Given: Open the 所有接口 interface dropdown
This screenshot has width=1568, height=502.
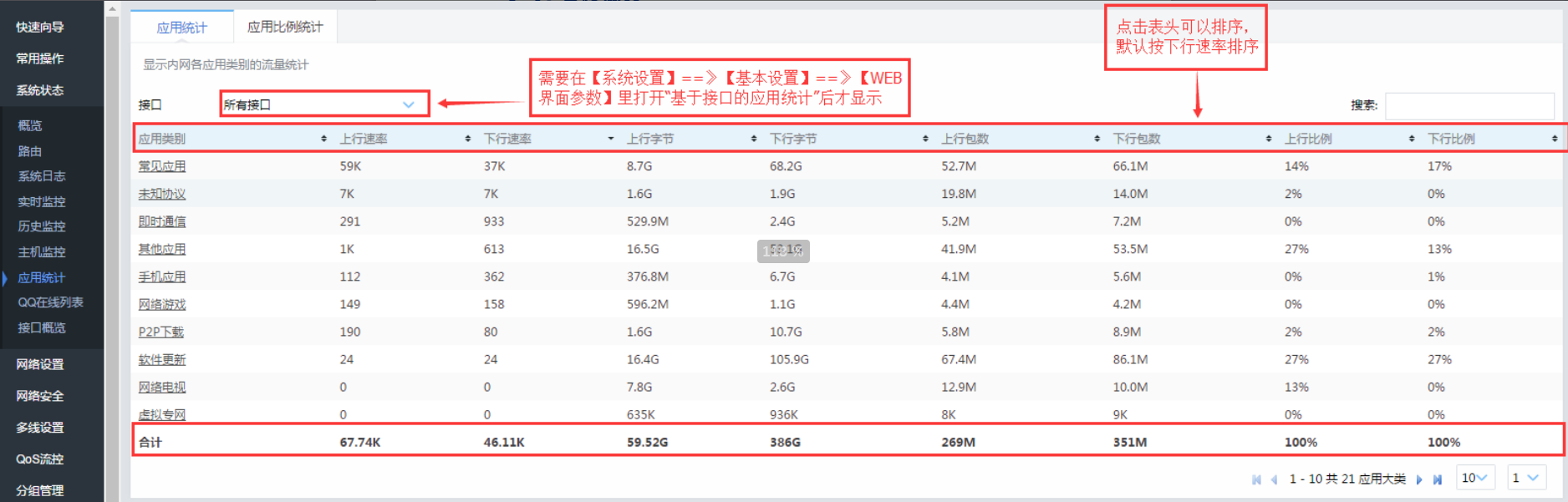Looking at the screenshot, I should point(324,104).
